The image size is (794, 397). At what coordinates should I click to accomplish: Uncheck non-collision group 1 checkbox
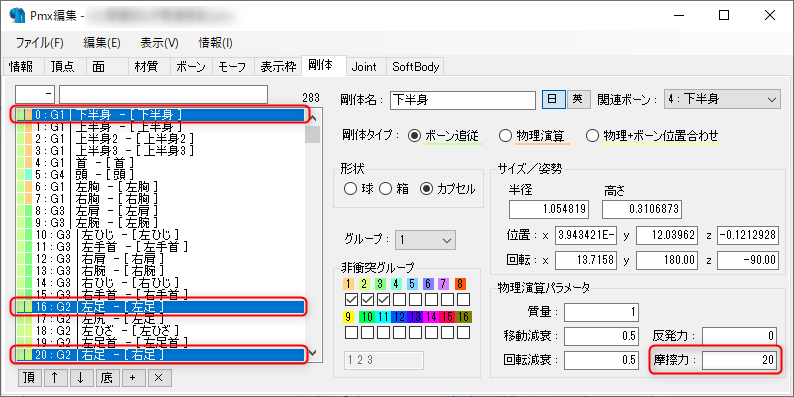pyautogui.click(x=350, y=299)
